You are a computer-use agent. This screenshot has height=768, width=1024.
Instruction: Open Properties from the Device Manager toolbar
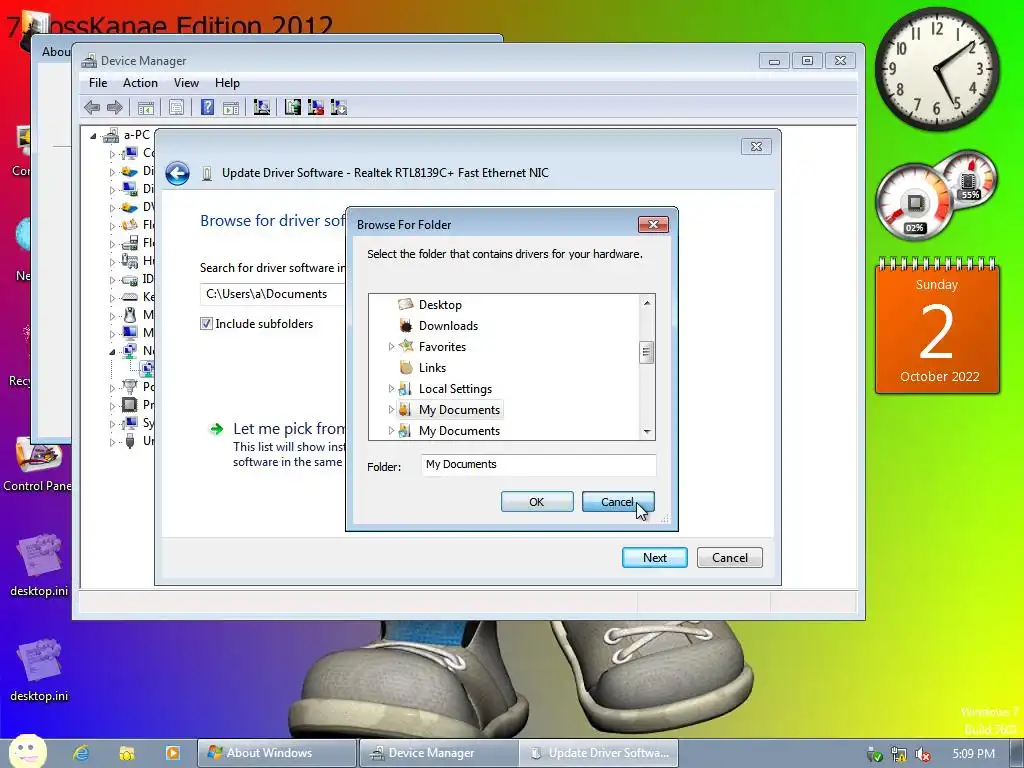[x=176, y=107]
